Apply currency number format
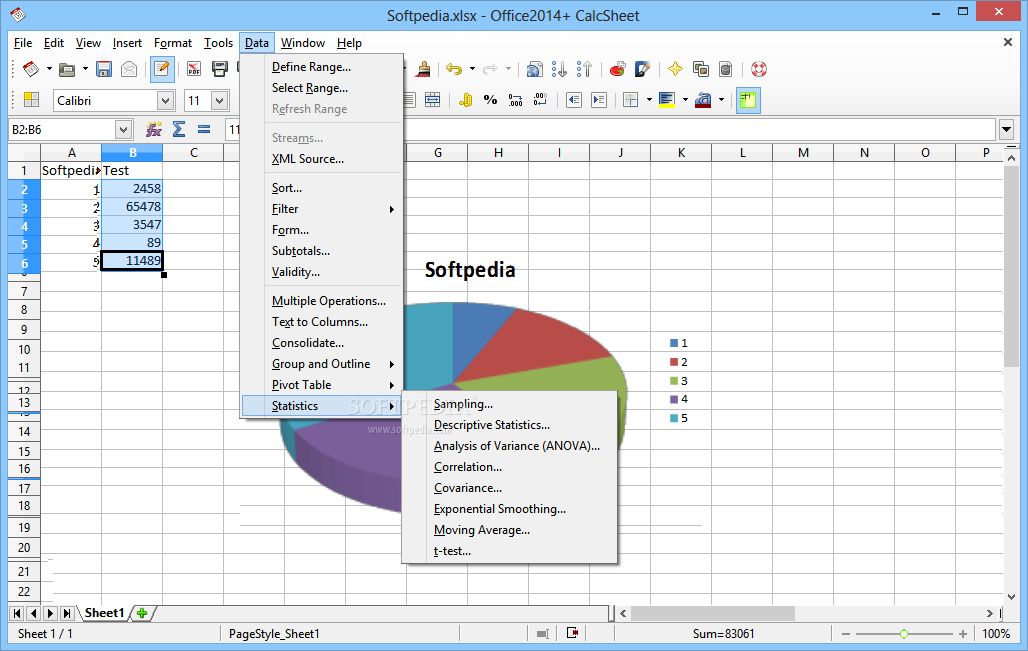 [465, 100]
